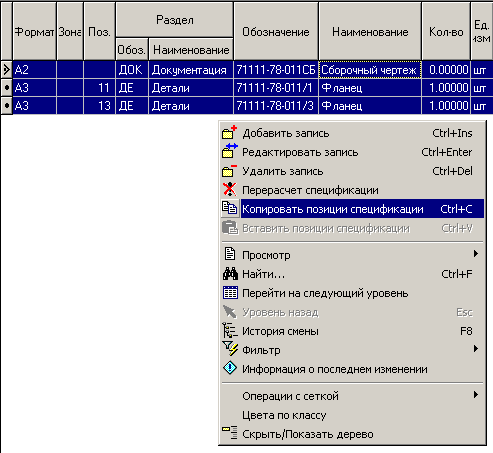Expand the Просмотр submenu arrow
493x453 pixels.
(x=476, y=254)
